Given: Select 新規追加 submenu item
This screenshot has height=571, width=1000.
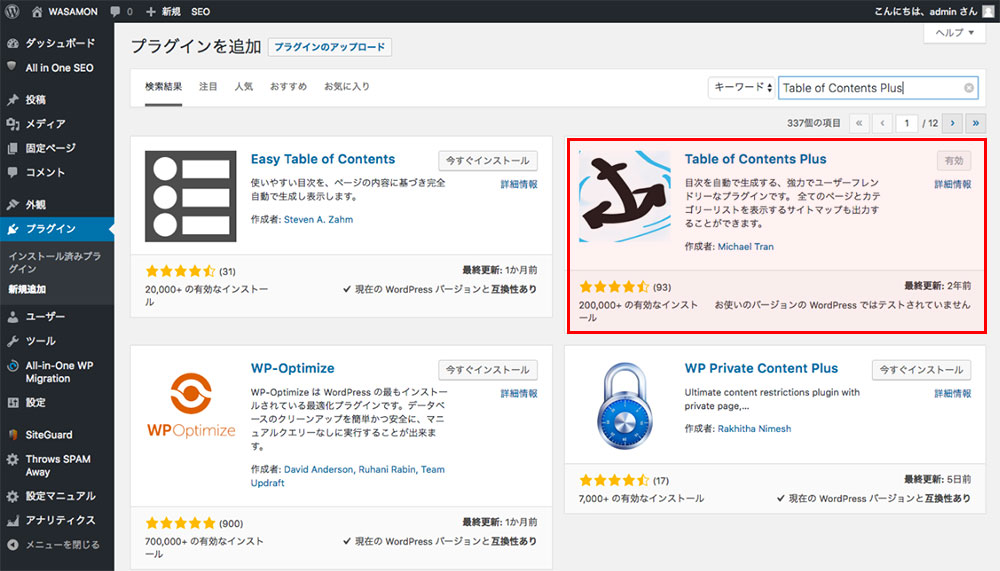Looking at the screenshot, I should (x=27, y=289).
